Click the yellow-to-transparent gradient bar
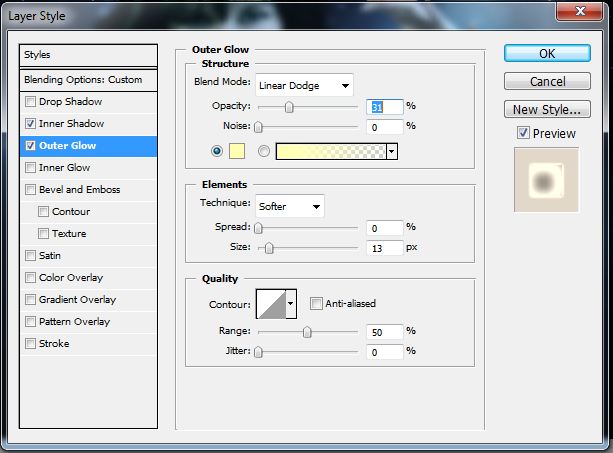The width and height of the screenshot is (613, 453). tap(331, 151)
